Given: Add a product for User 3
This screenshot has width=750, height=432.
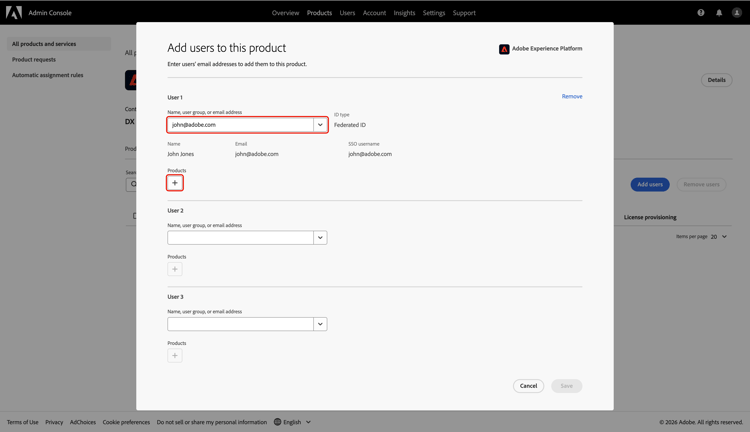Looking at the screenshot, I should [x=175, y=355].
